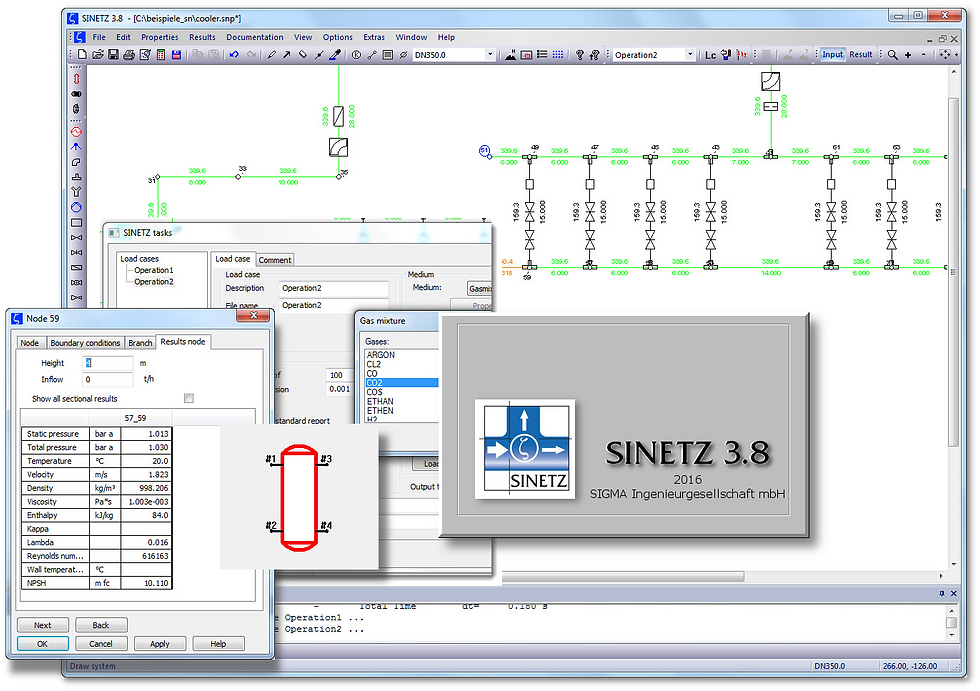Open the DN350.0 pipe size dropdown
980x691 pixels.
point(490,55)
